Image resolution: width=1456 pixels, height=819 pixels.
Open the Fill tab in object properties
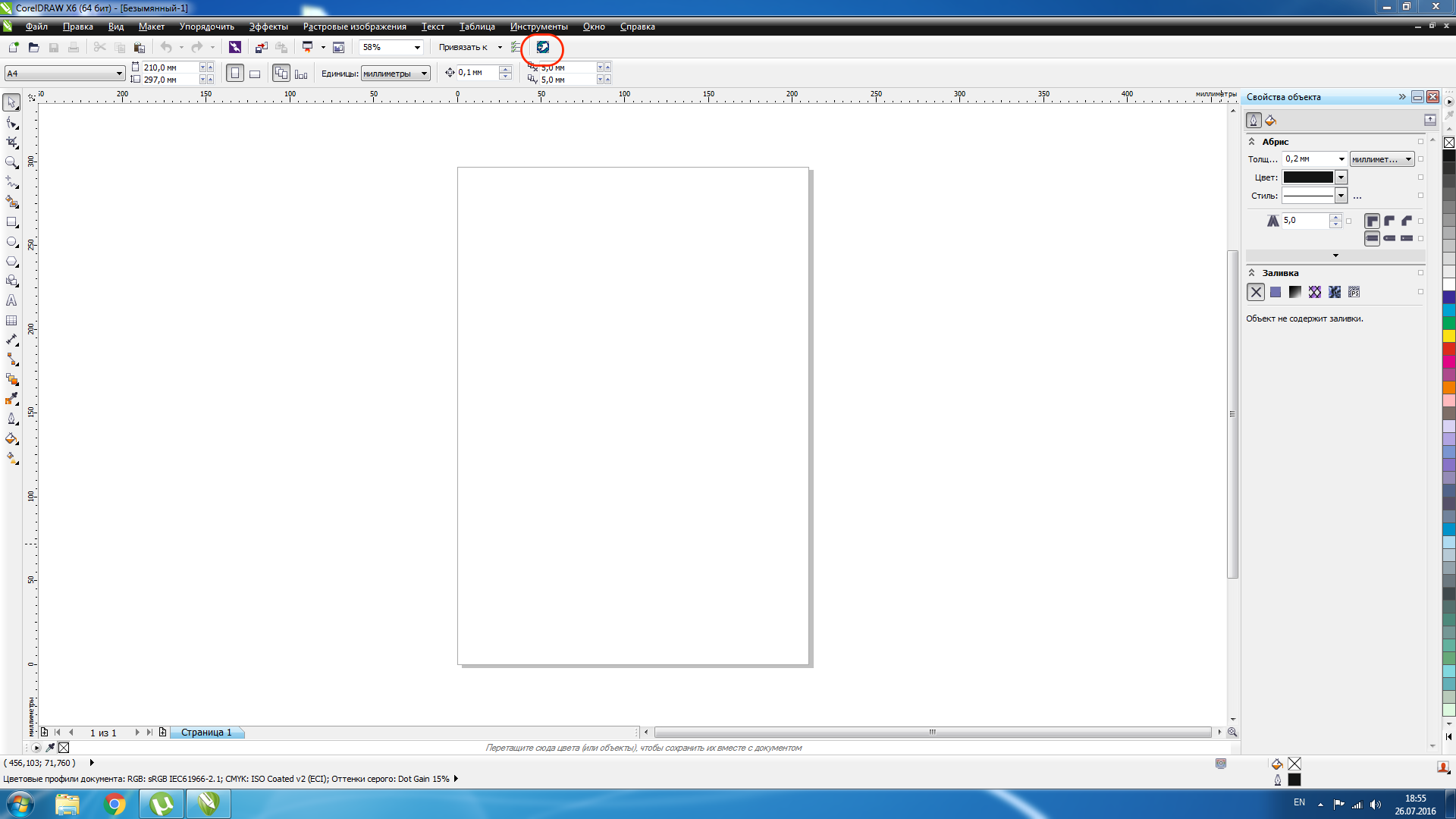tap(1271, 121)
